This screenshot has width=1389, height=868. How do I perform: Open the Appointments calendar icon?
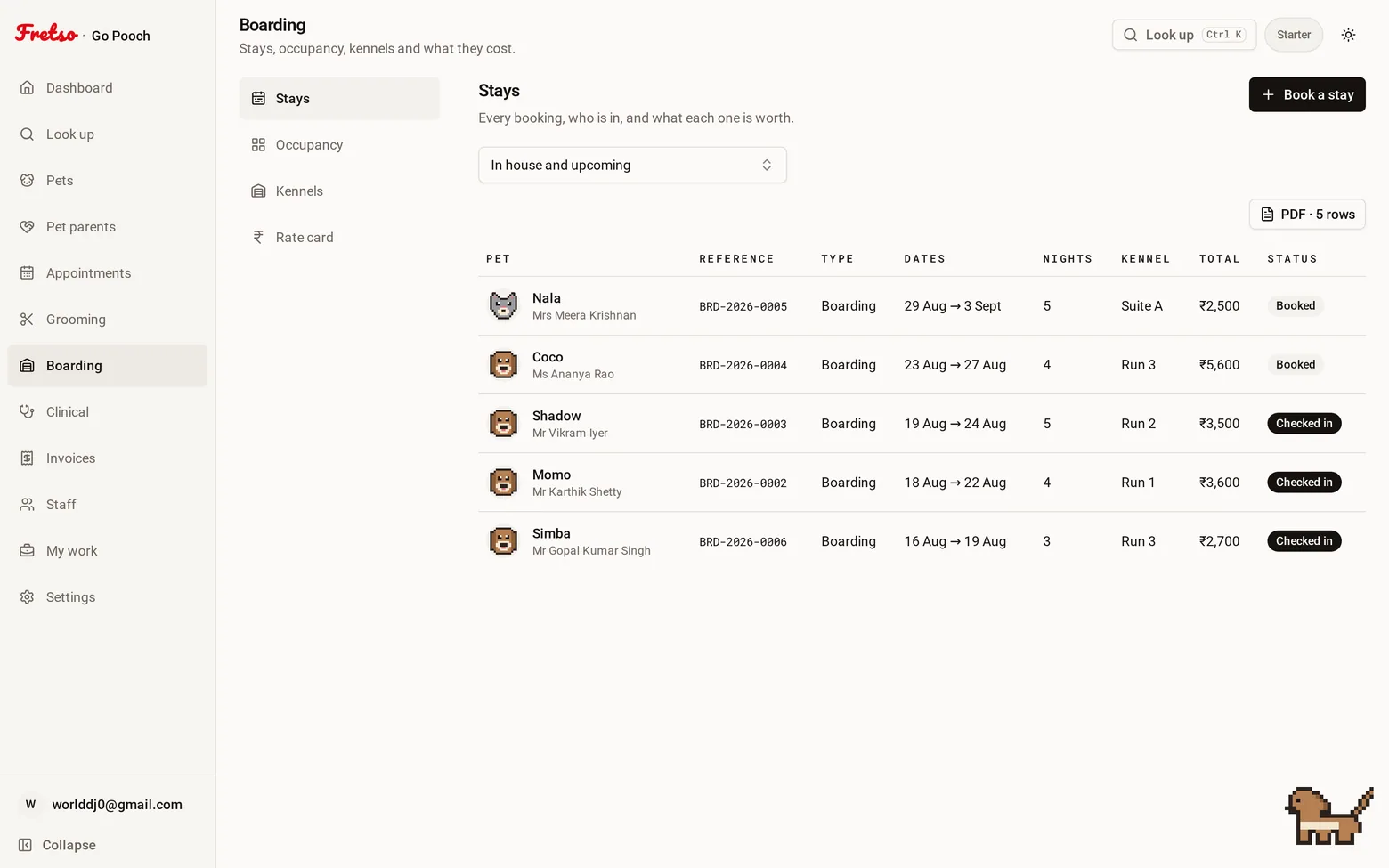click(28, 272)
